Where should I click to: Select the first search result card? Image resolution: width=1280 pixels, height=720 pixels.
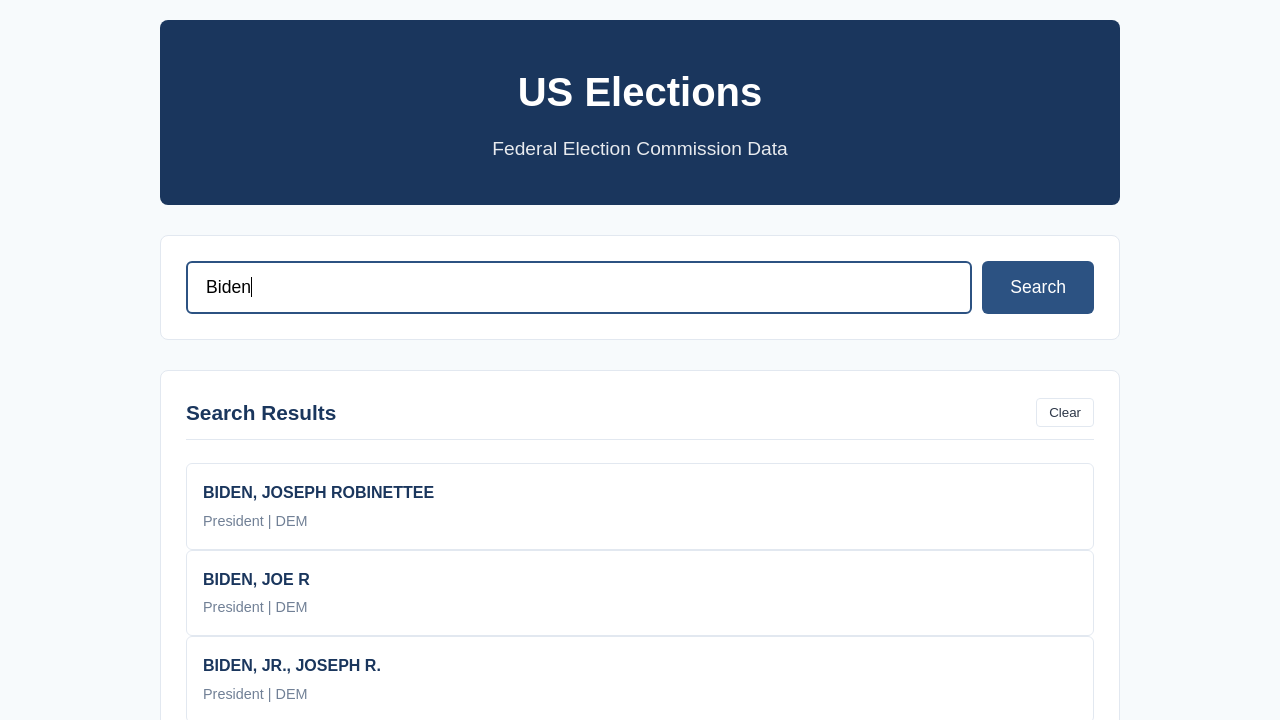click(640, 506)
